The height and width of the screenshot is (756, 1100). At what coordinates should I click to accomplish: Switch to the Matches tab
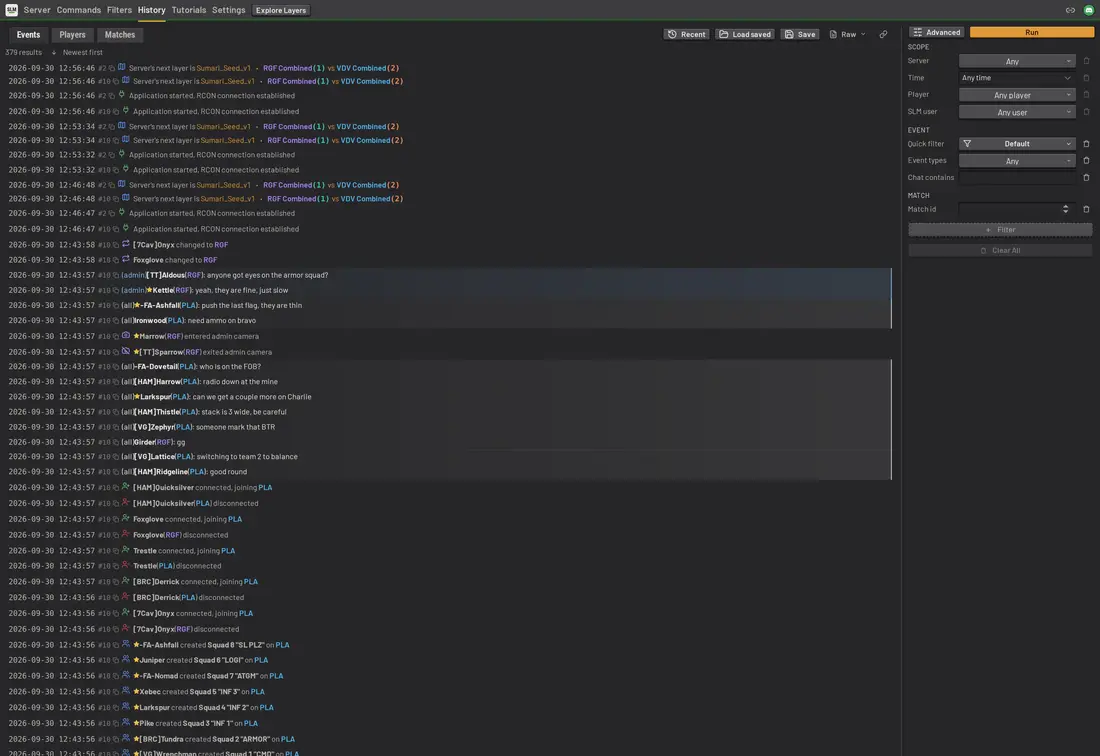pyautogui.click(x=119, y=34)
